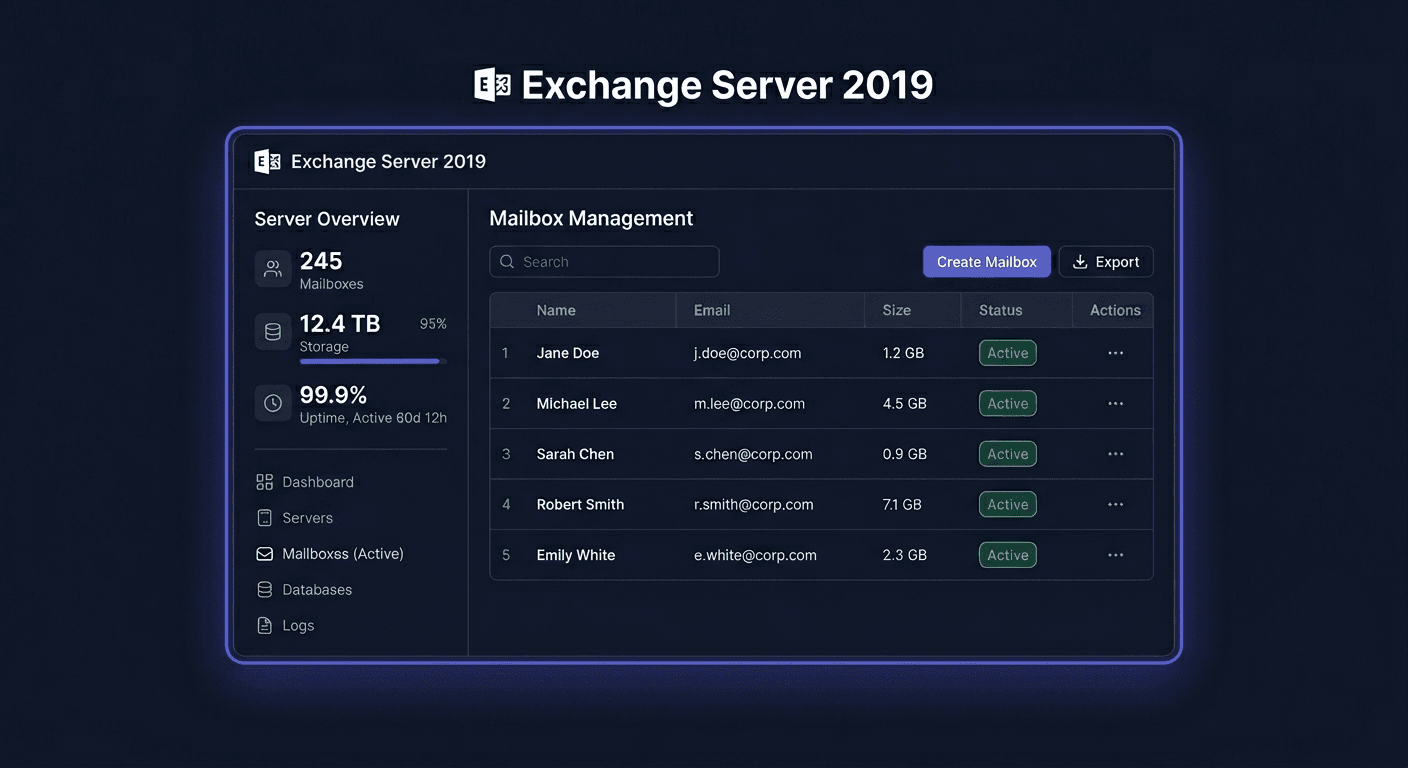Image resolution: width=1408 pixels, height=768 pixels.
Task: Open actions menu for Michael Lee
Action: point(1115,403)
